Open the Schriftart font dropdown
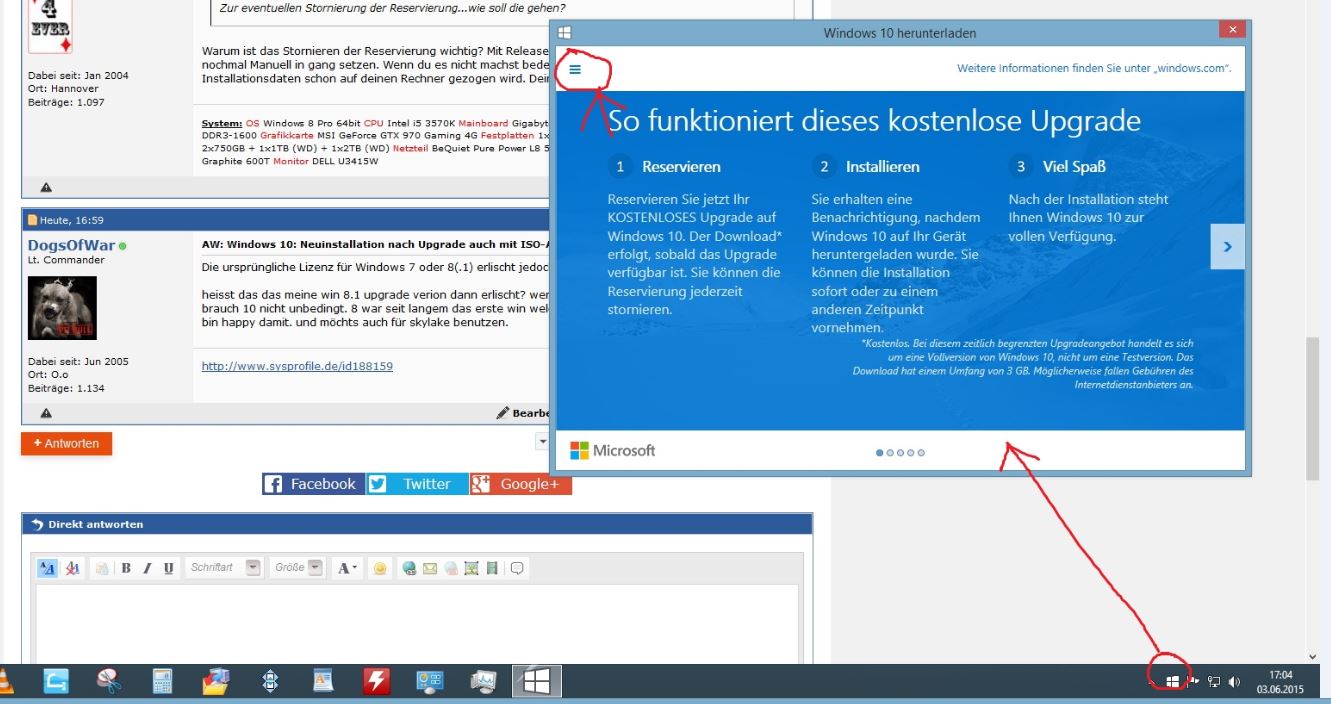 coord(224,568)
